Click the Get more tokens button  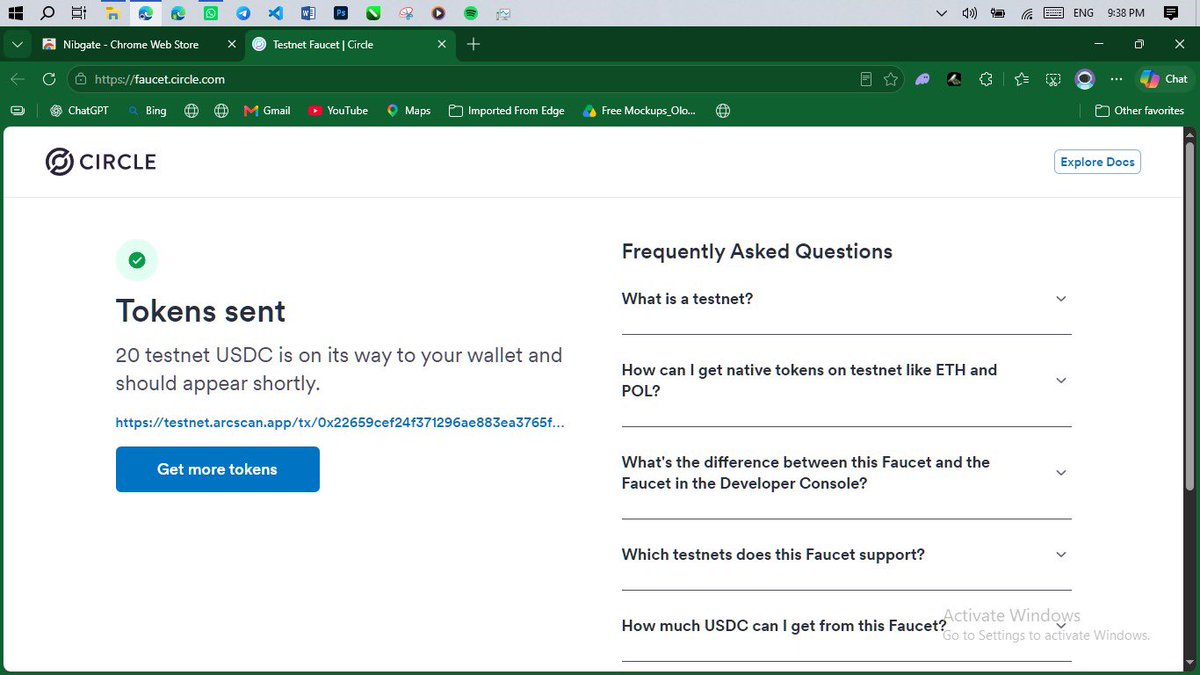pyautogui.click(x=217, y=469)
